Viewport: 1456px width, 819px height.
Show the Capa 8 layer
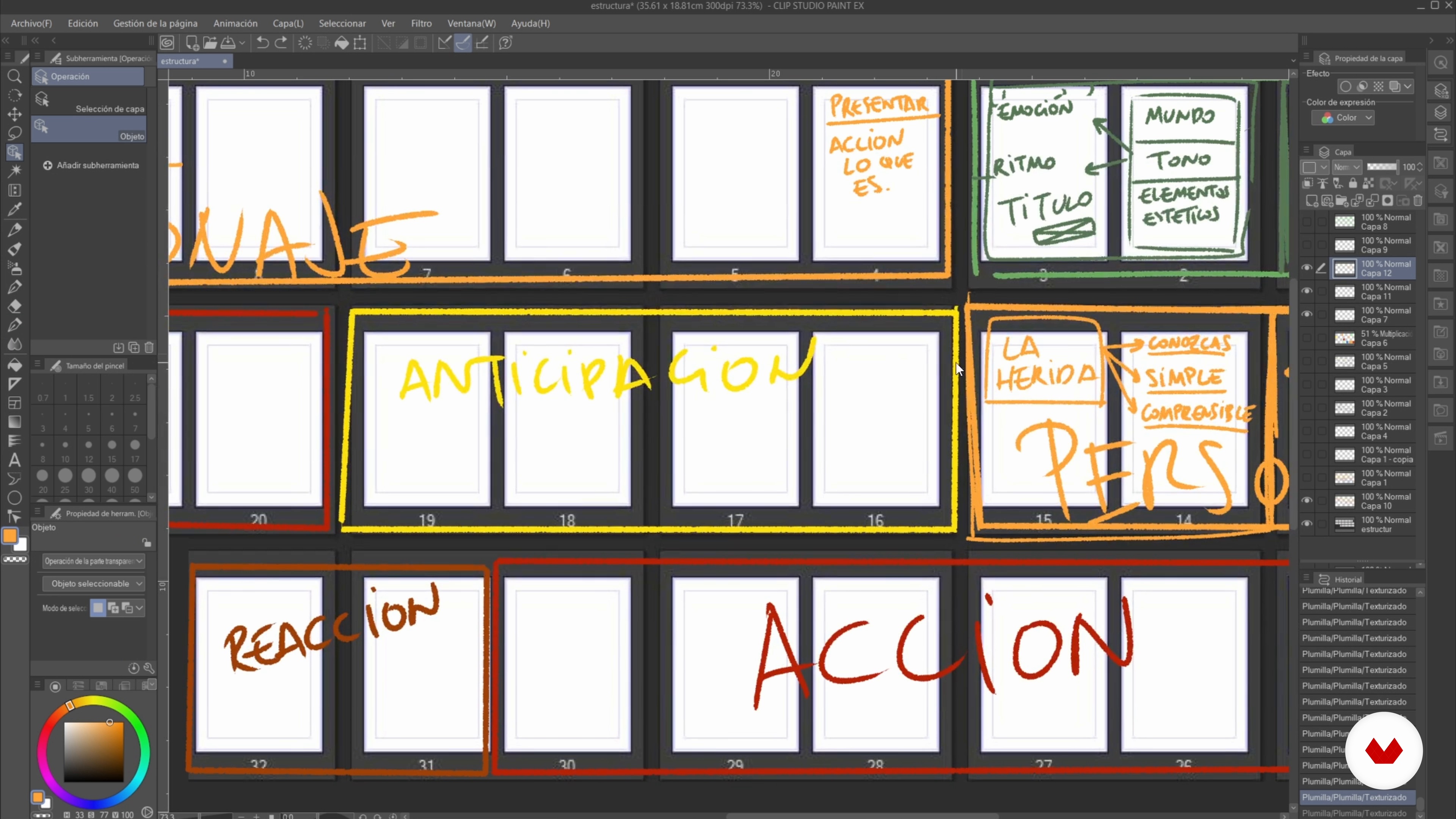pyautogui.click(x=1307, y=222)
